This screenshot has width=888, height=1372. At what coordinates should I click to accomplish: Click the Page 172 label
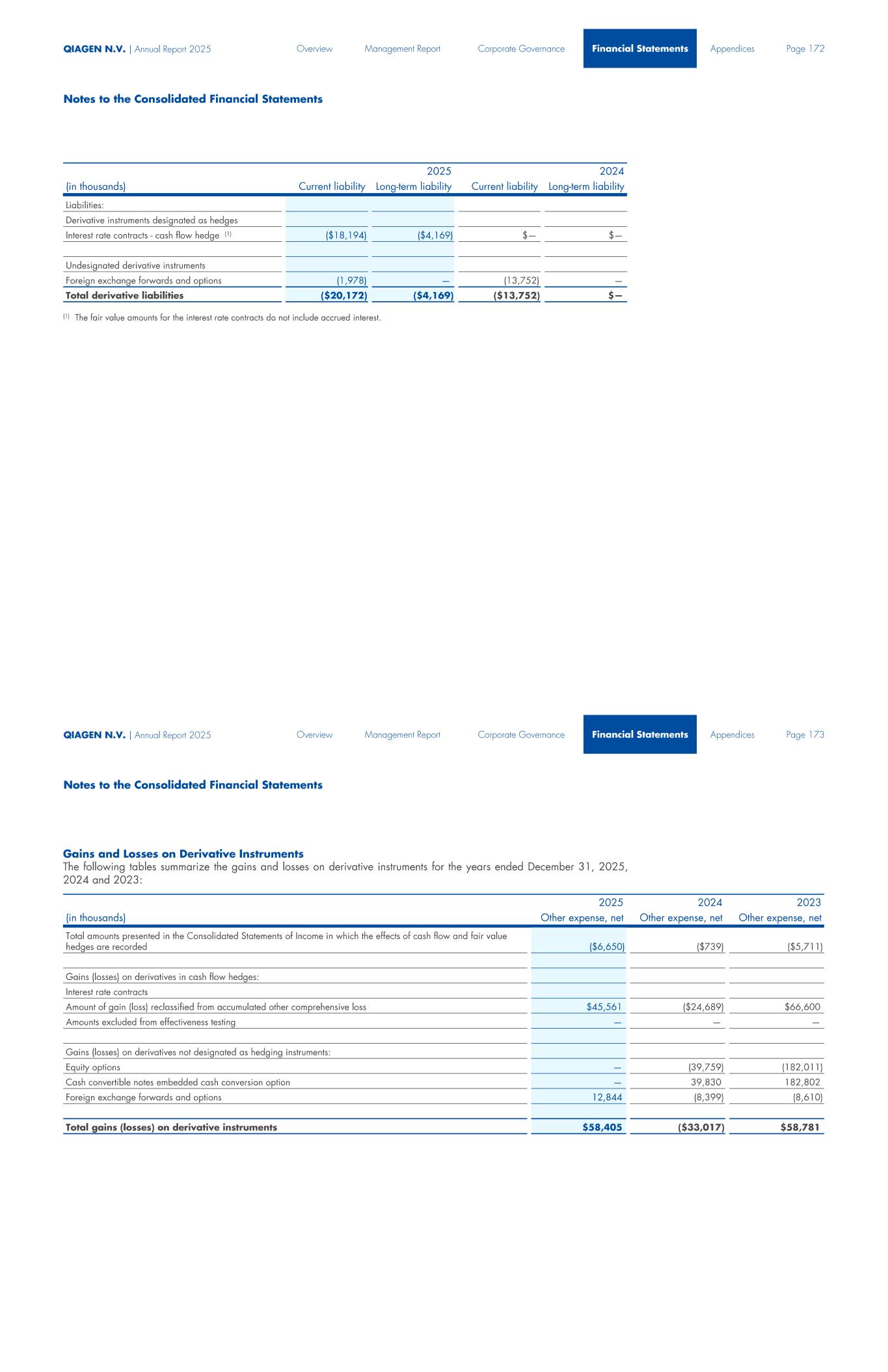[805, 49]
